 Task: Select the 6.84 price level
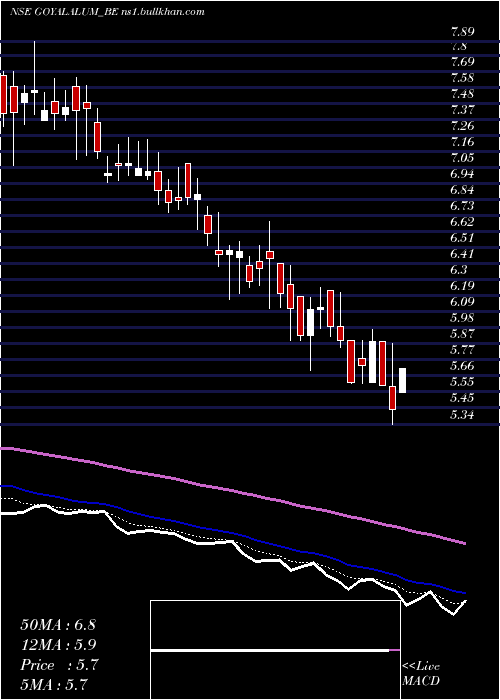click(462, 190)
